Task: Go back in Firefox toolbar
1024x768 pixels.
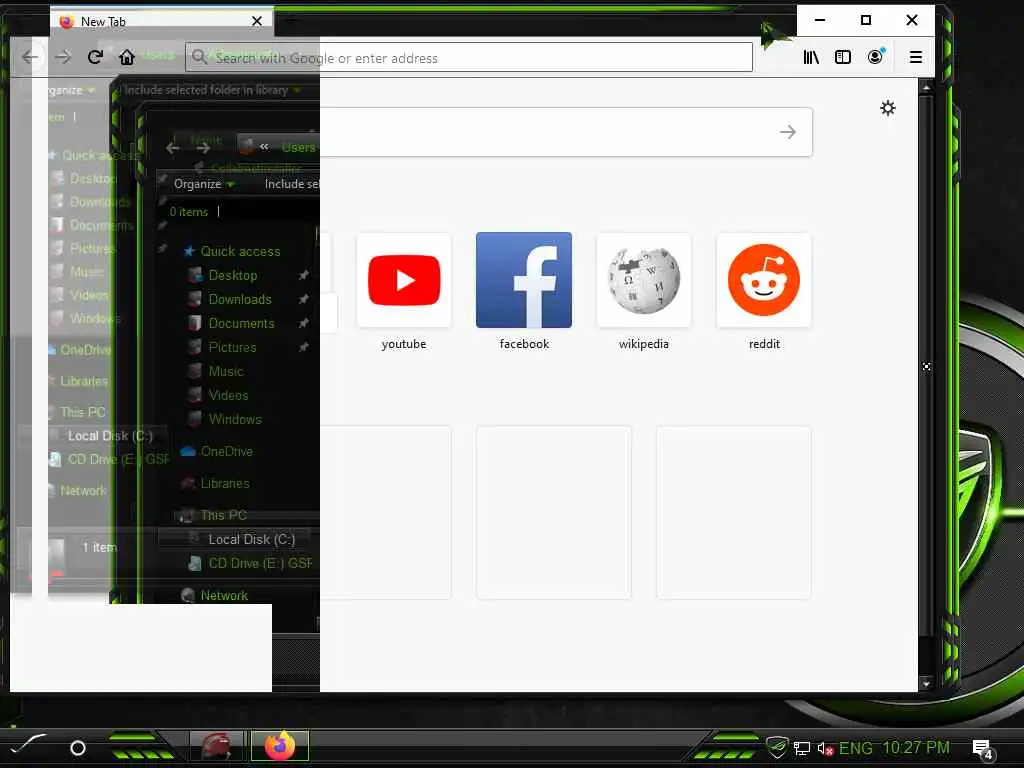Action: point(30,57)
